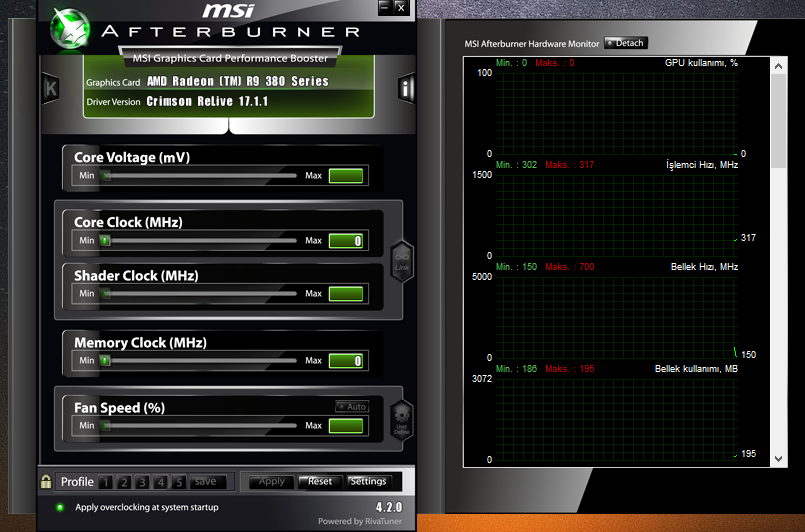The image size is (805, 532).
Task: Close the Afterburner window
Action: coord(401,7)
